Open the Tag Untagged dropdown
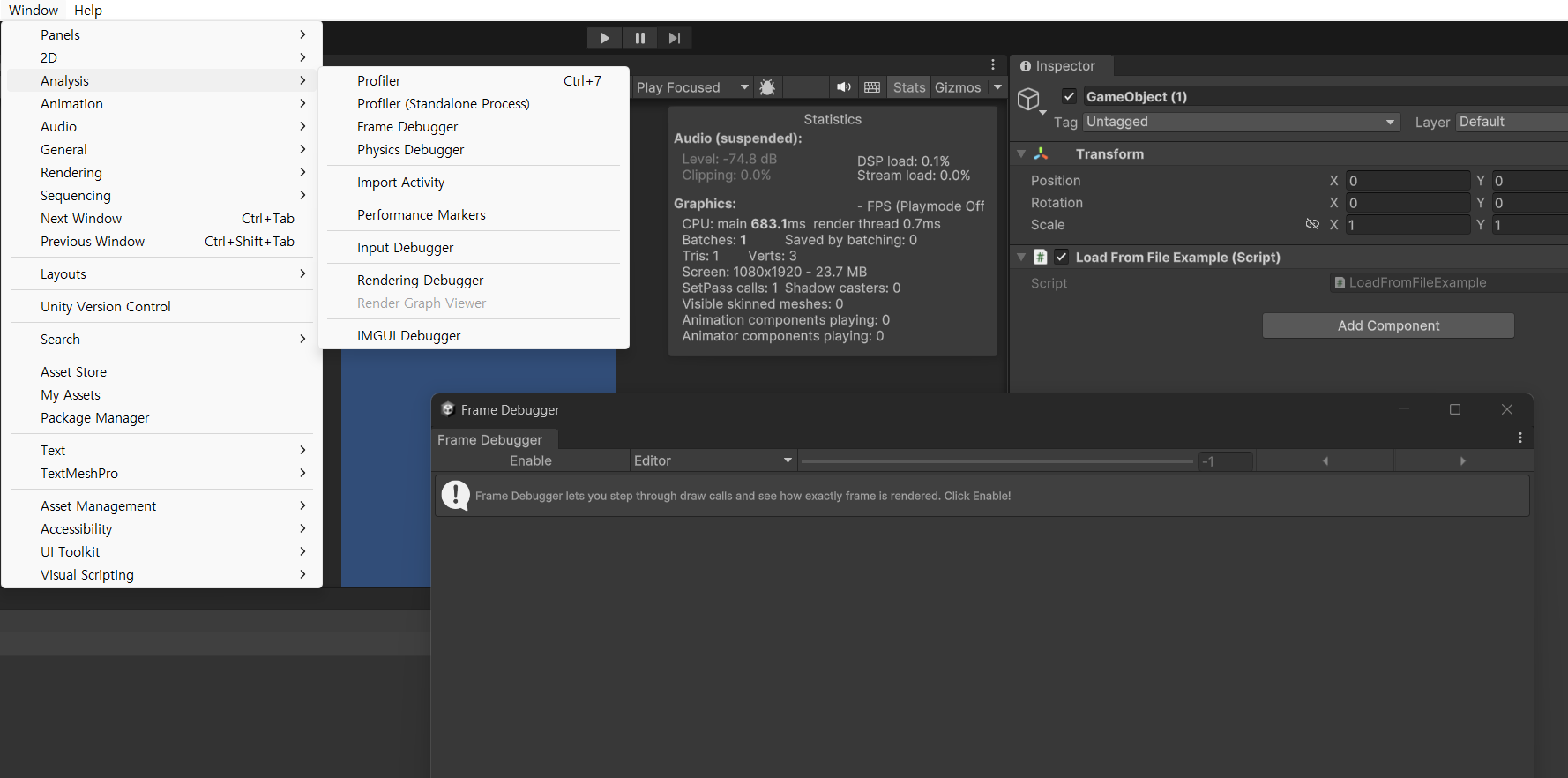Image resolution: width=1568 pixels, height=778 pixels. [x=1242, y=122]
